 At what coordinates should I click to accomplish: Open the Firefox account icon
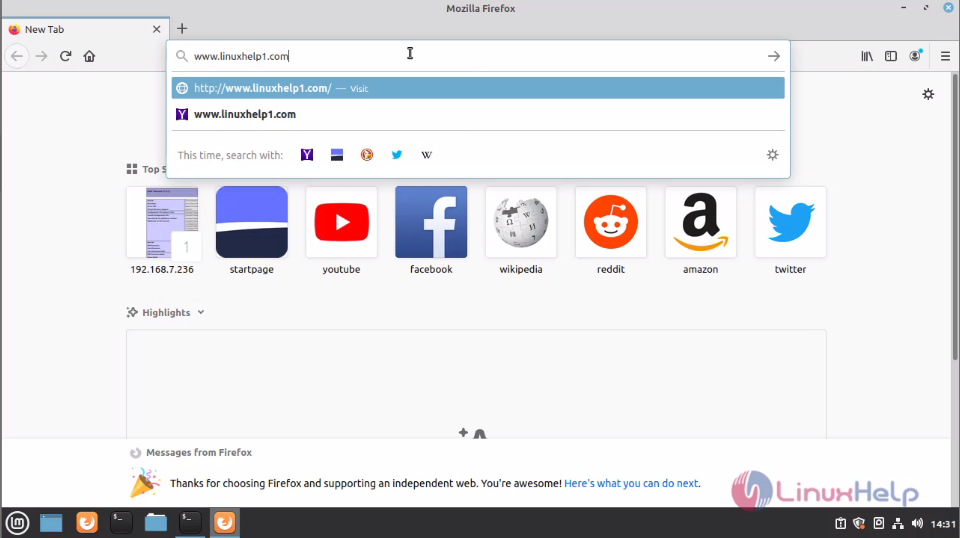pos(915,56)
